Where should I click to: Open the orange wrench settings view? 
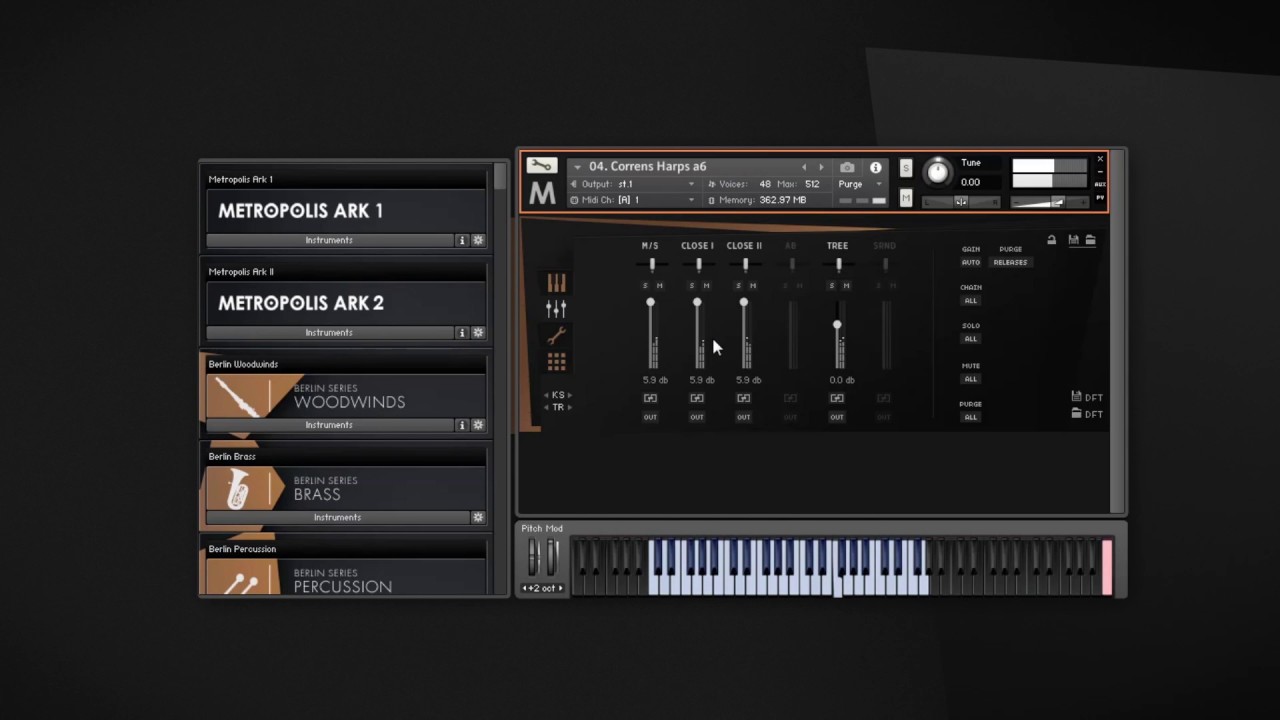click(x=556, y=335)
